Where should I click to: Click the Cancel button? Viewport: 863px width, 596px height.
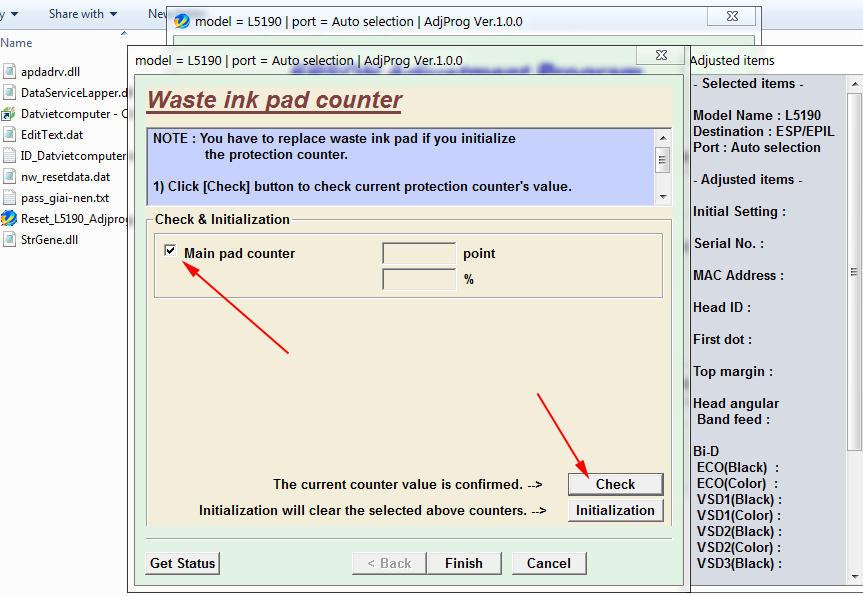coord(549,563)
